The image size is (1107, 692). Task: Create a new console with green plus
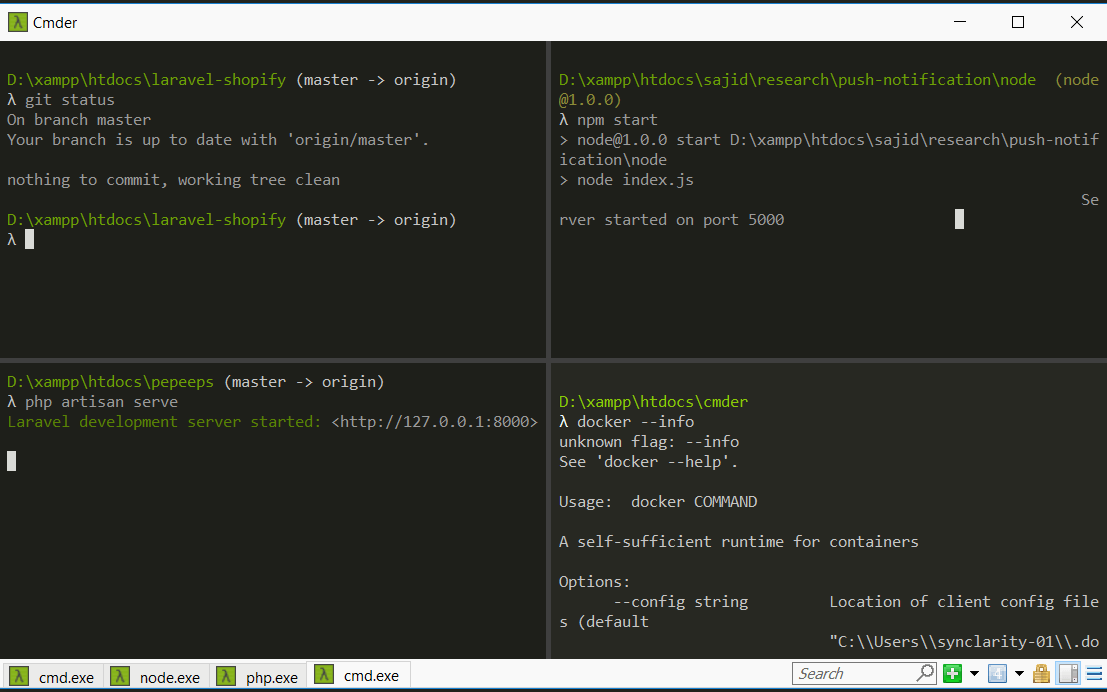click(x=952, y=674)
